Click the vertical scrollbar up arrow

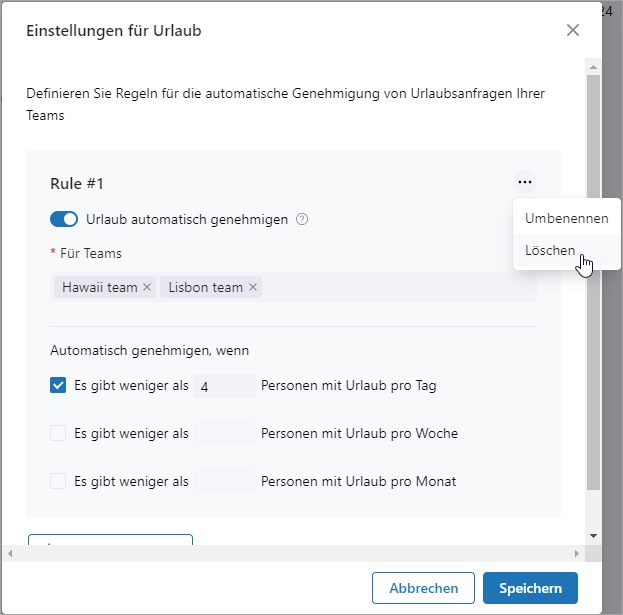(x=593, y=66)
